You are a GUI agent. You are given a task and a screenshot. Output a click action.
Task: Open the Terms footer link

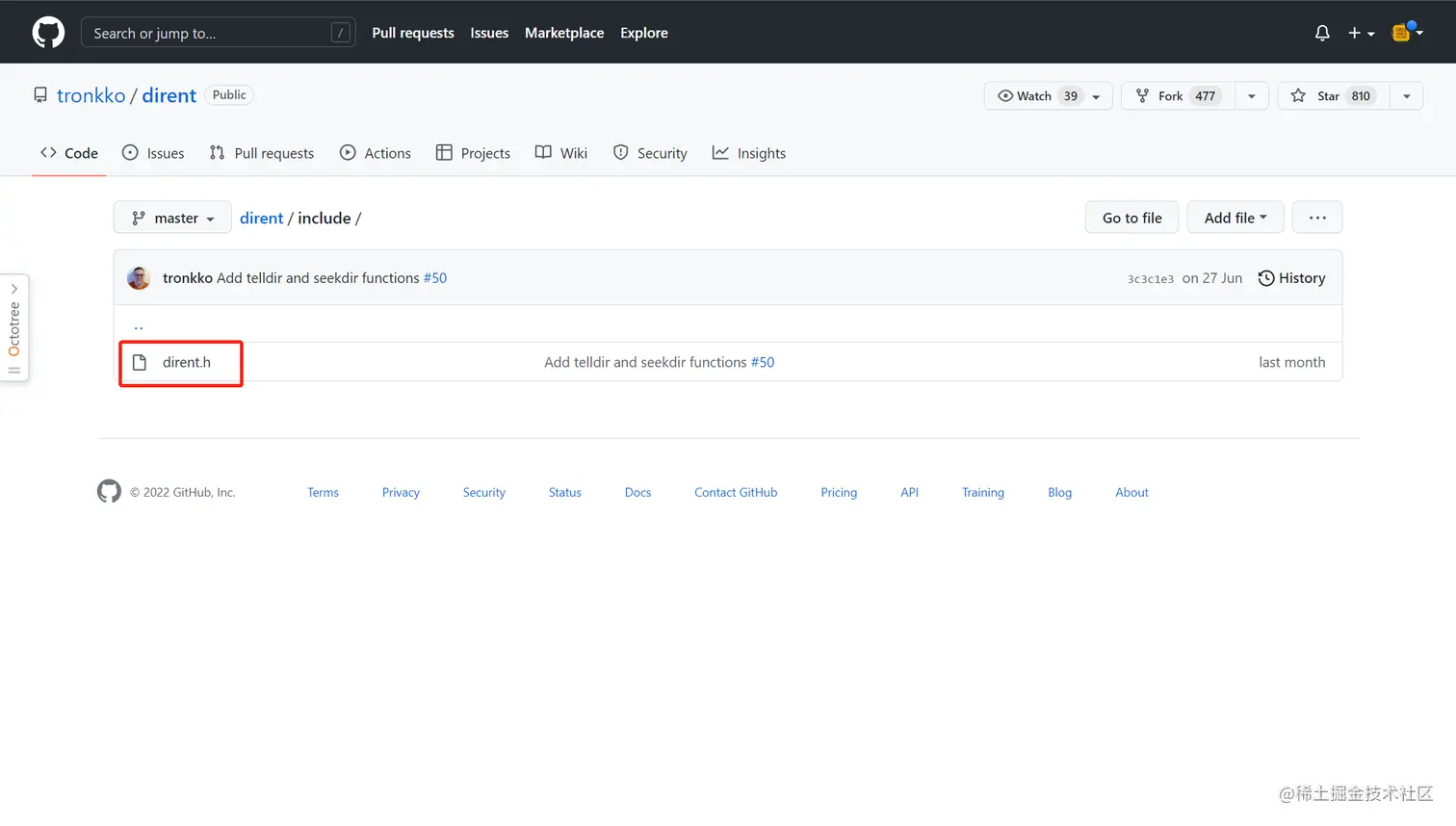[323, 492]
